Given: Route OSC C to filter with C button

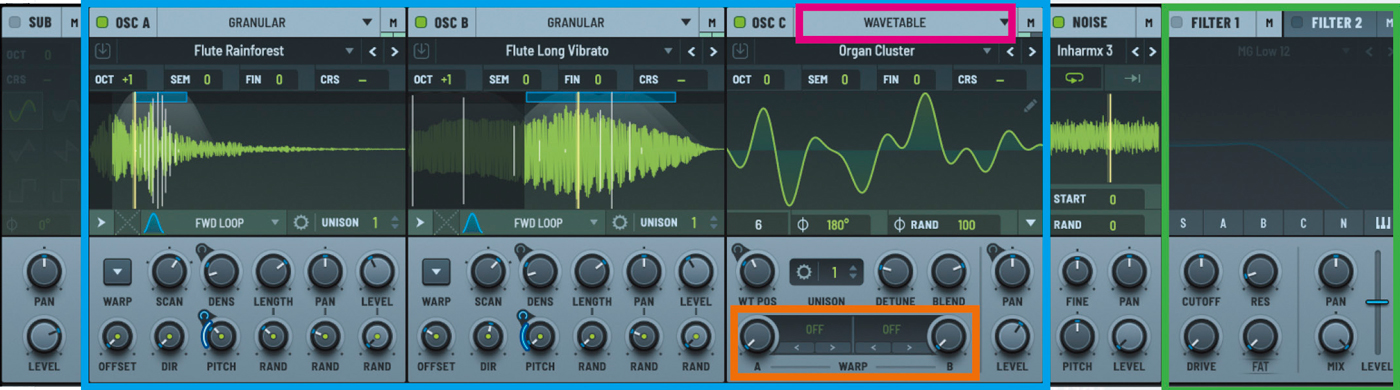Looking at the screenshot, I should coord(1303,223).
